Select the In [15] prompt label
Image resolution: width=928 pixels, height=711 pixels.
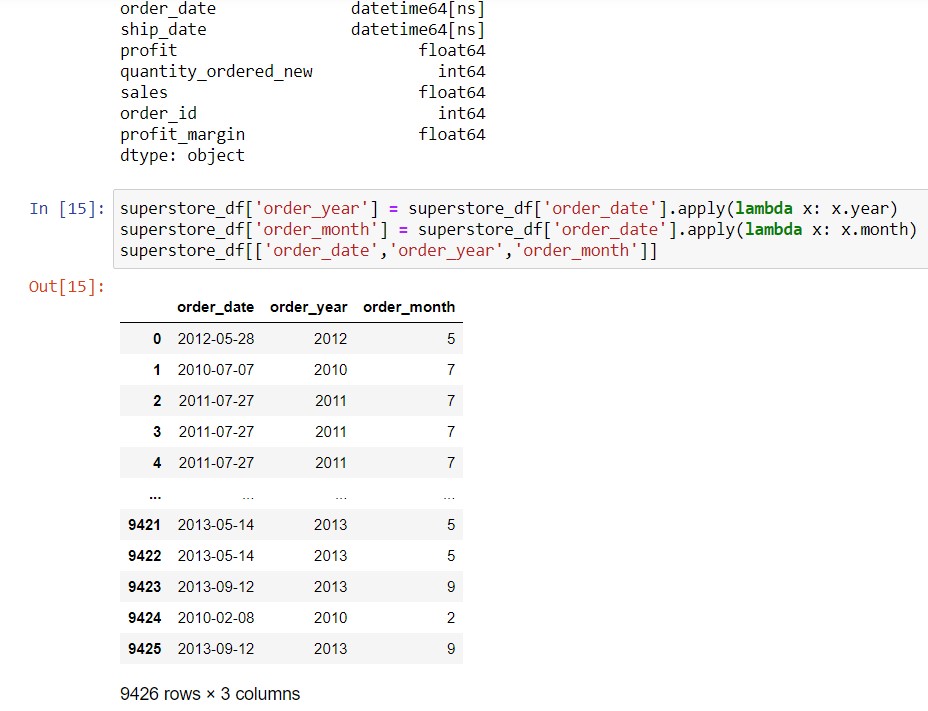click(x=67, y=208)
